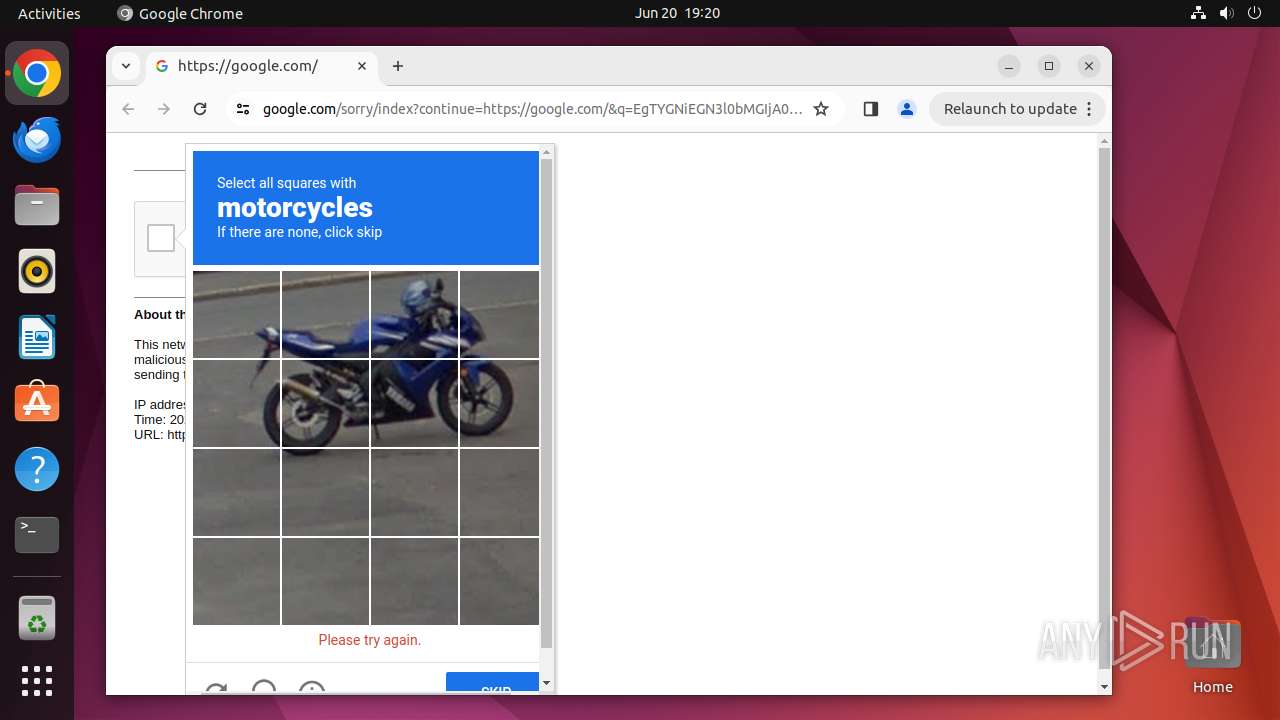Image resolution: width=1280 pixels, height=720 pixels.
Task: Open the Google Chrome app menu
Action: click(180, 13)
